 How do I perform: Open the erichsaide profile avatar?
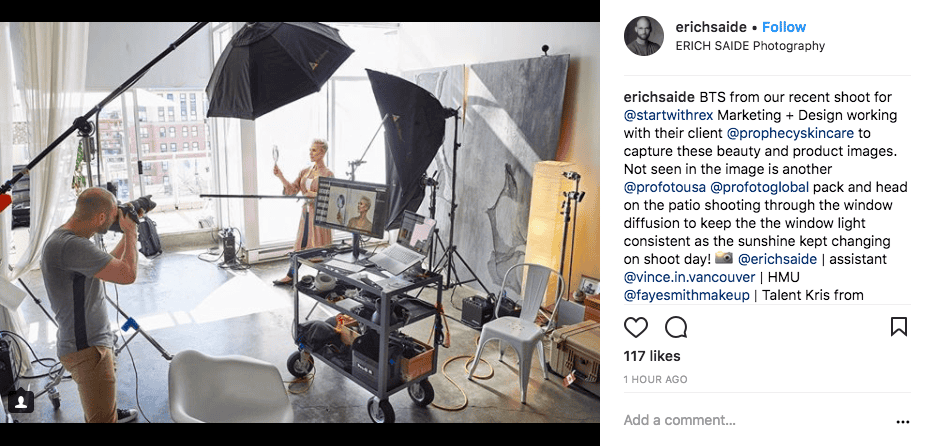643,36
